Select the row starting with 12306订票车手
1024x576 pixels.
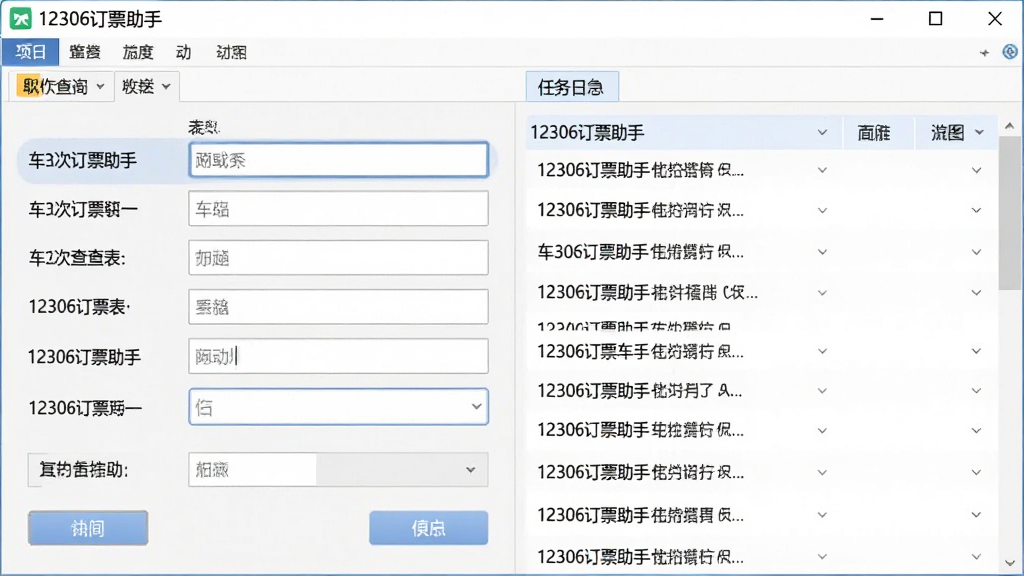[x=761, y=351]
